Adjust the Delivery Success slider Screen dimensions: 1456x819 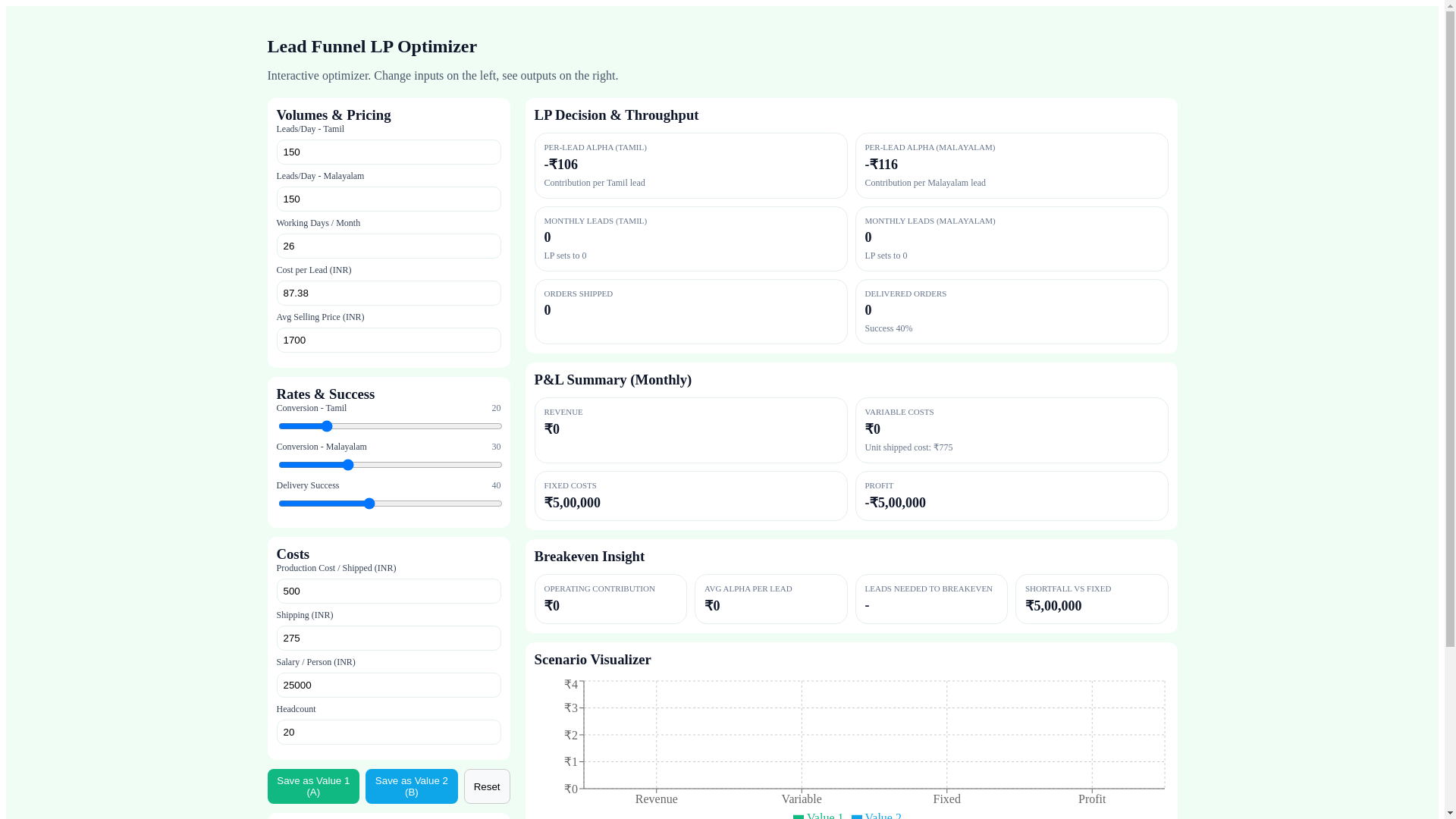(x=390, y=504)
